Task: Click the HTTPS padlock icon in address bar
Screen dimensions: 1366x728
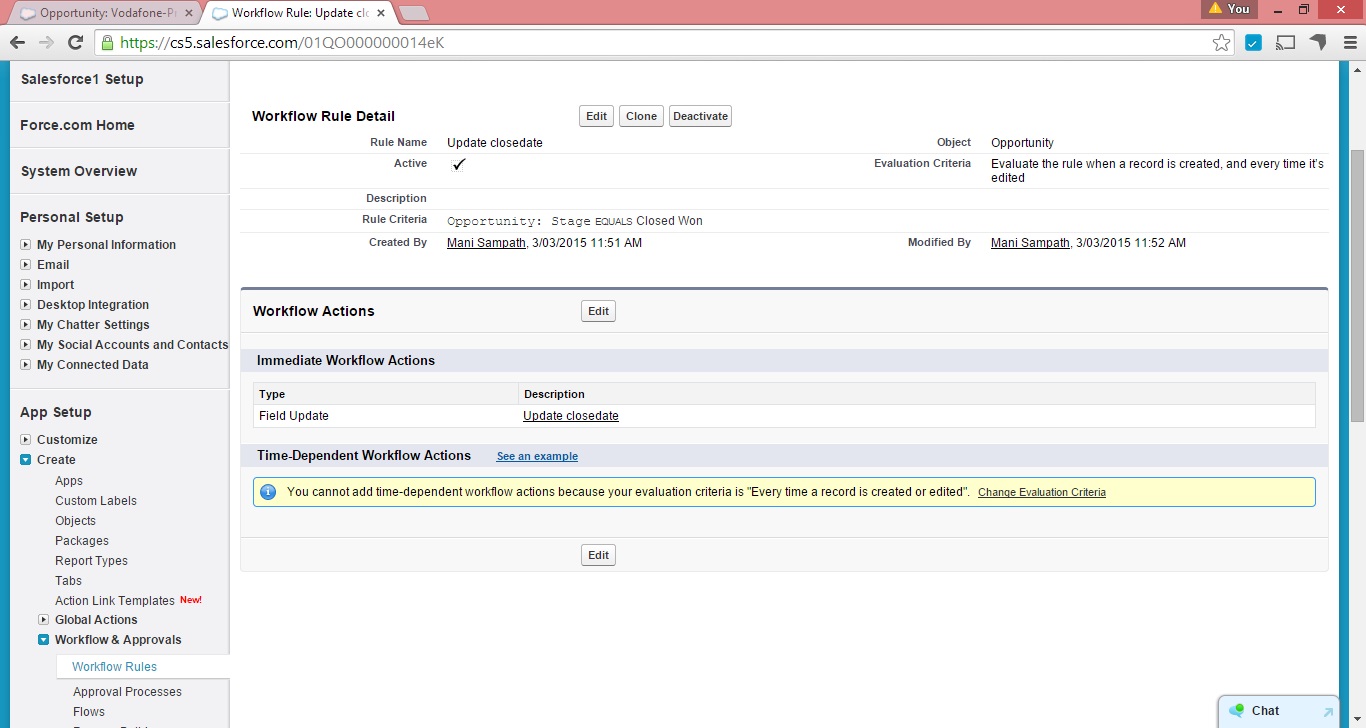Action: pyautogui.click(x=107, y=43)
